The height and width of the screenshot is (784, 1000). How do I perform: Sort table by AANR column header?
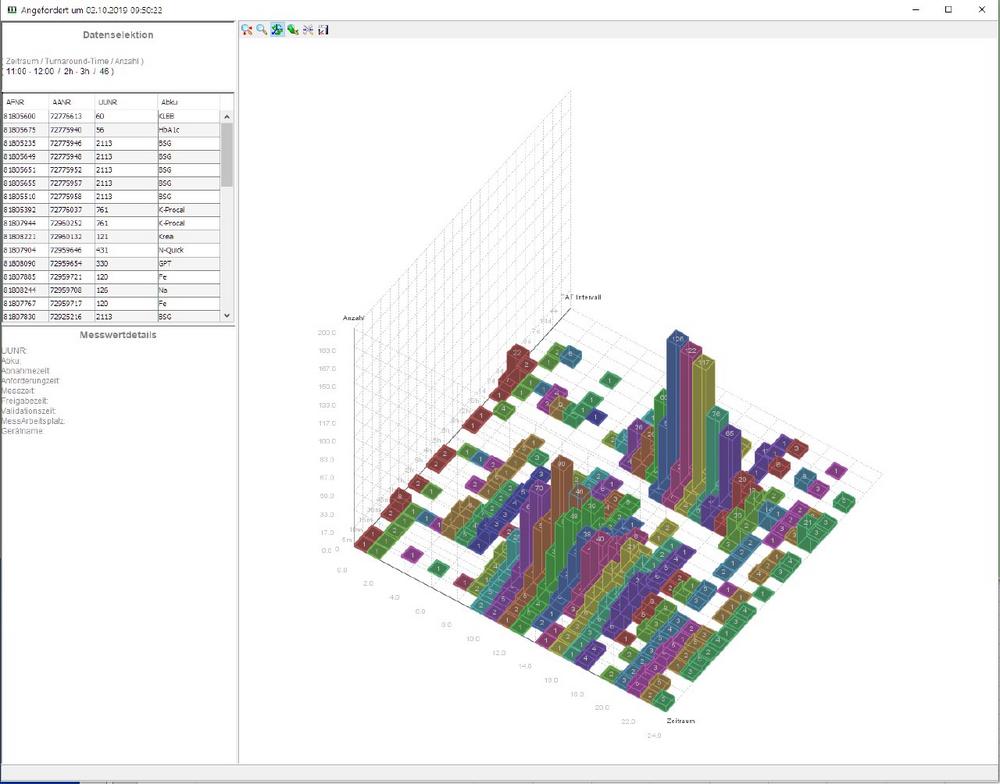[71, 102]
